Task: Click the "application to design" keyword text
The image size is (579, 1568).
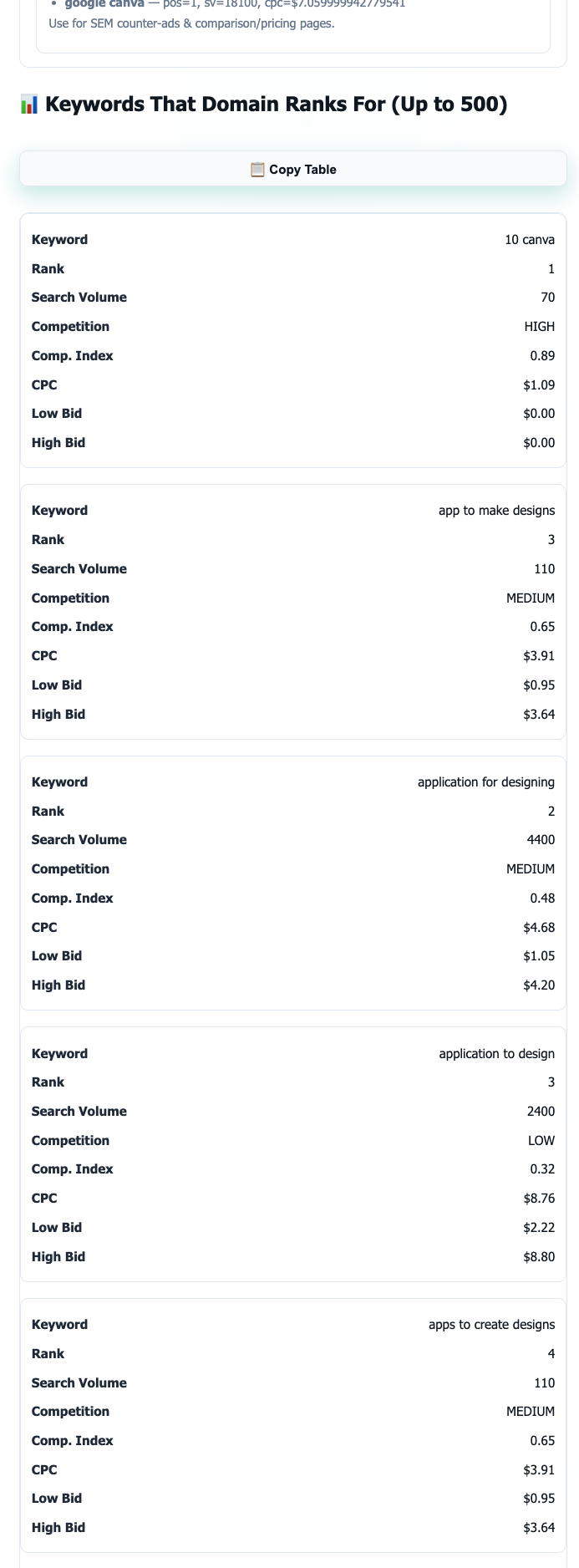Action: [496, 1054]
